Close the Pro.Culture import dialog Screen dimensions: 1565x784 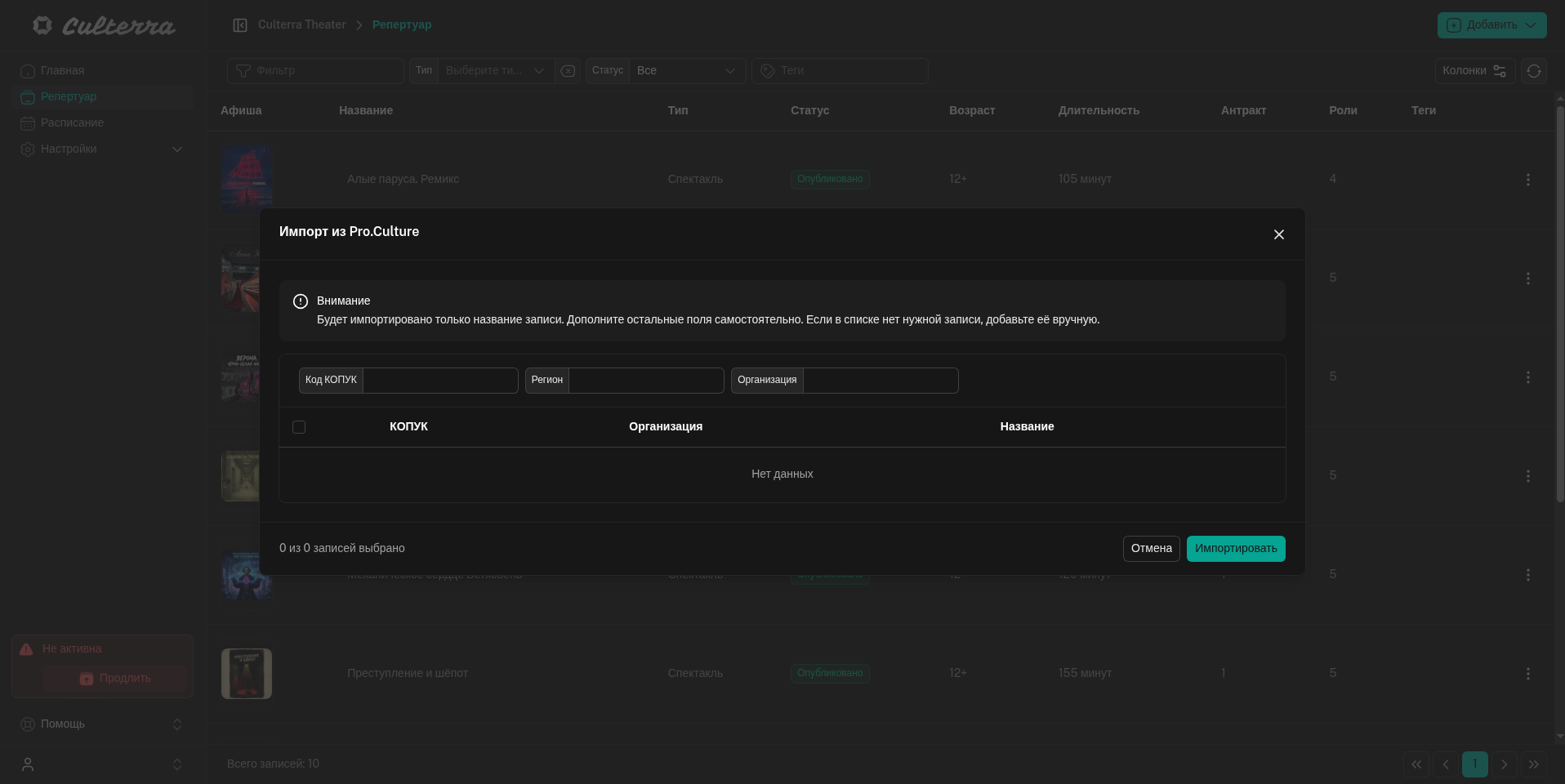point(1278,234)
